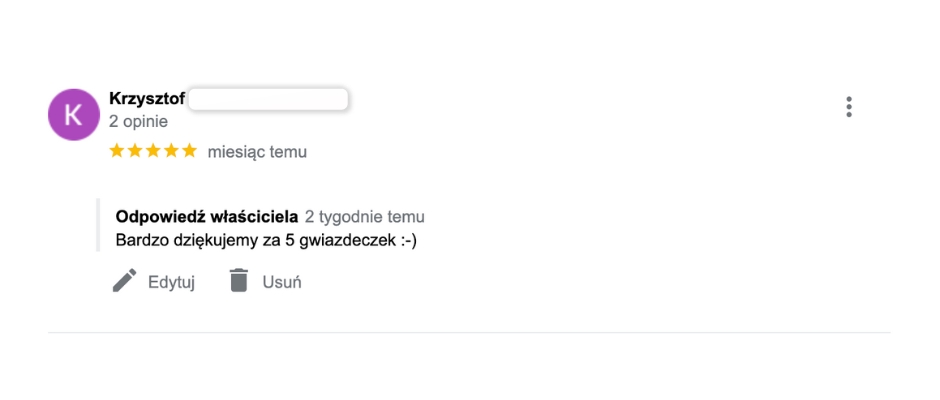Click the Edytuj text label

tap(171, 282)
